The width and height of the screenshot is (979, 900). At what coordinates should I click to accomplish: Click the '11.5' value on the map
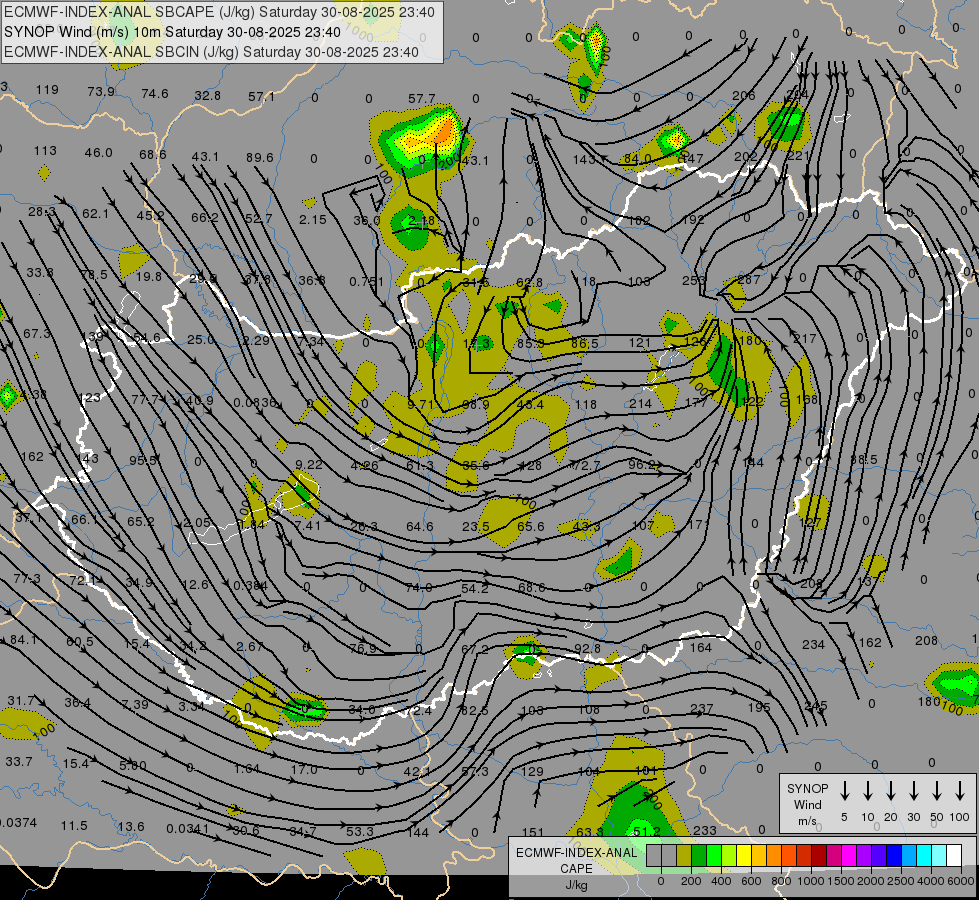[74, 826]
